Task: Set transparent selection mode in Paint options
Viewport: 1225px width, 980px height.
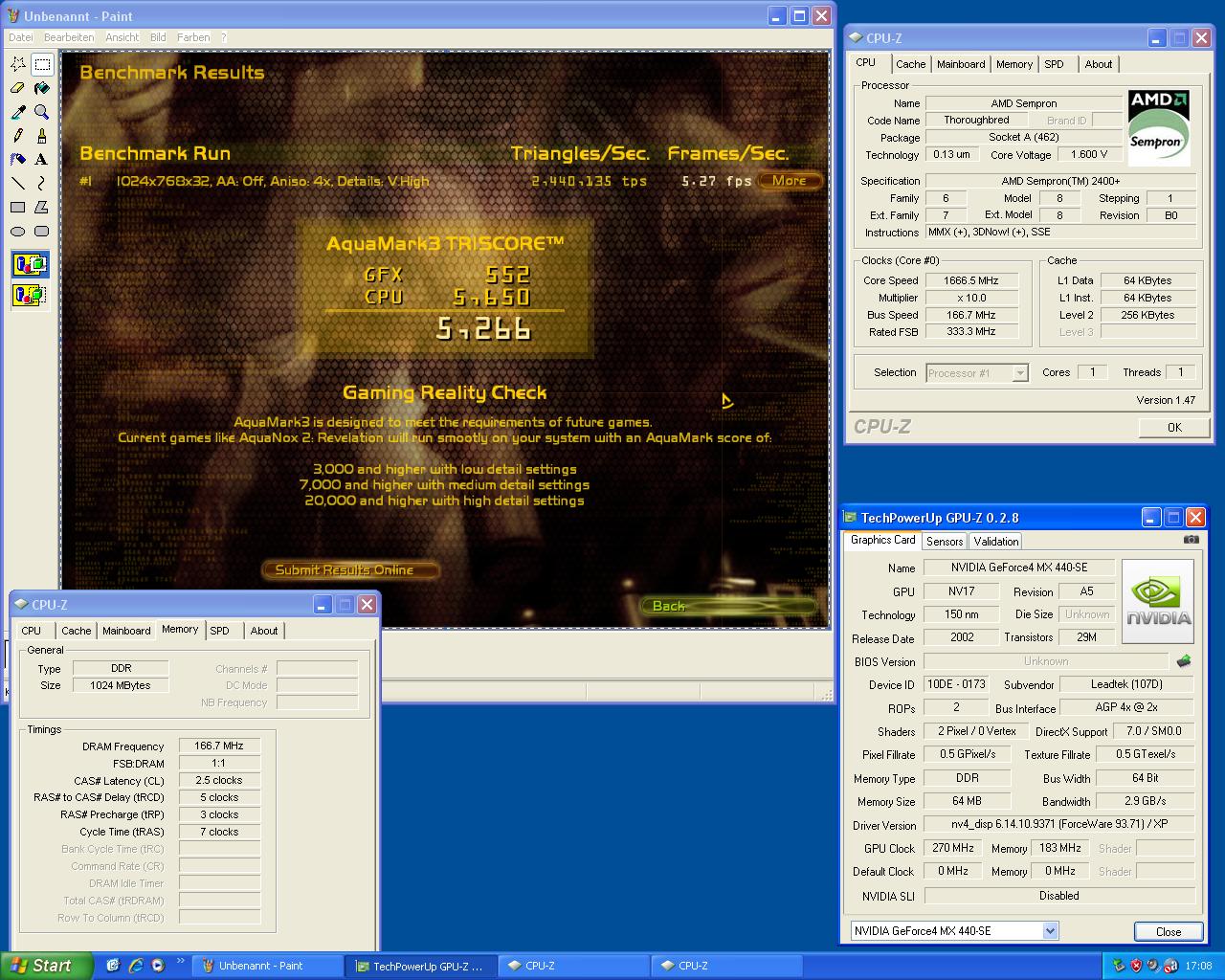Action: (31, 295)
